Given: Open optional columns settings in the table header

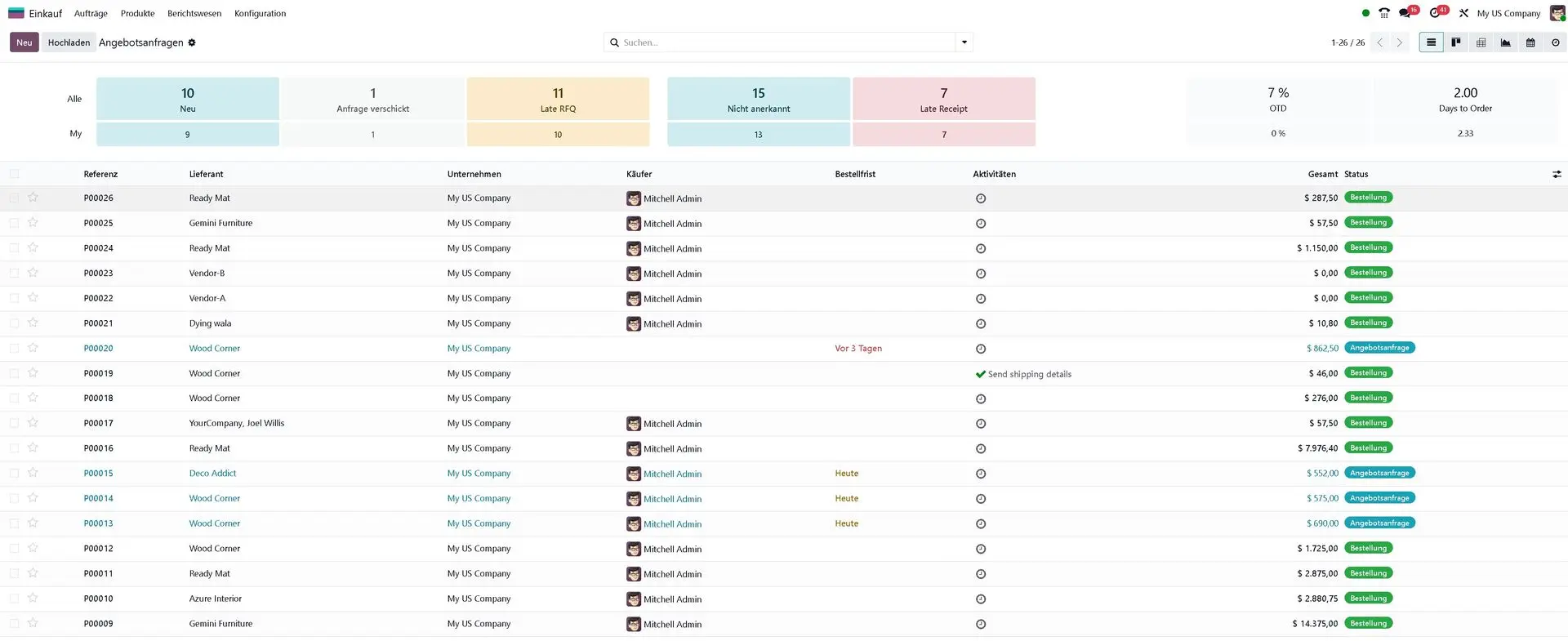Looking at the screenshot, I should tap(1557, 174).
